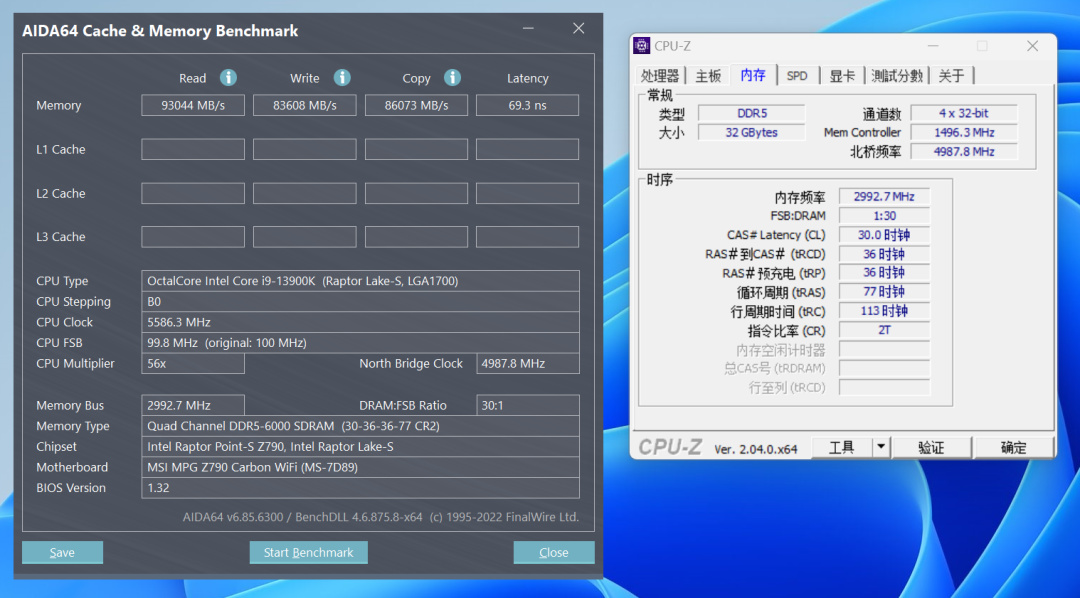This screenshot has width=1080, height=598.
Task: Click the BIOS Version value 1.32
Action: [x=360, y=488]
